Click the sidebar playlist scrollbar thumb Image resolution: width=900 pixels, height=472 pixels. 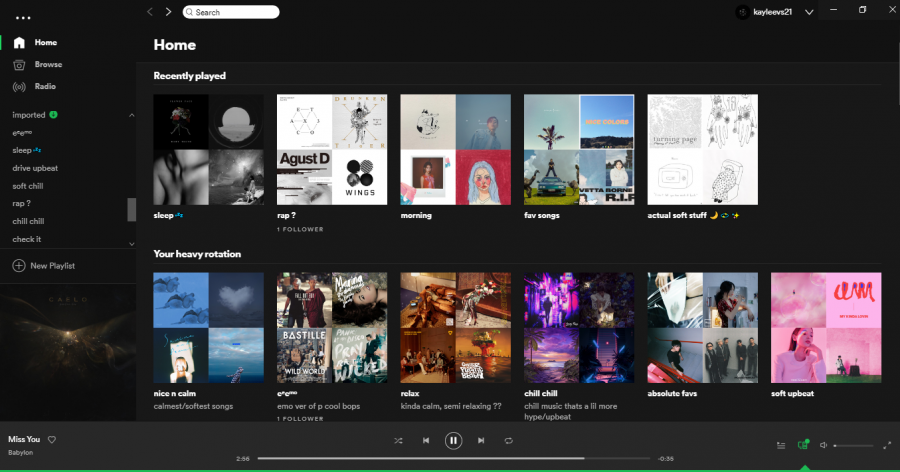(x=131, y=210)
